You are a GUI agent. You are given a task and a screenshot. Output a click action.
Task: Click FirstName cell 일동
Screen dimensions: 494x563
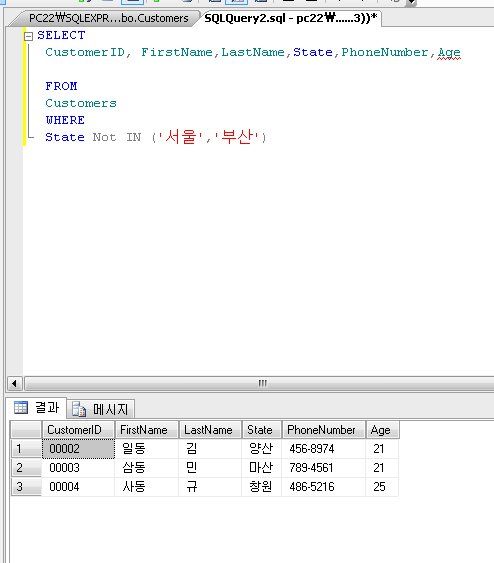click(x=146, y=449)
